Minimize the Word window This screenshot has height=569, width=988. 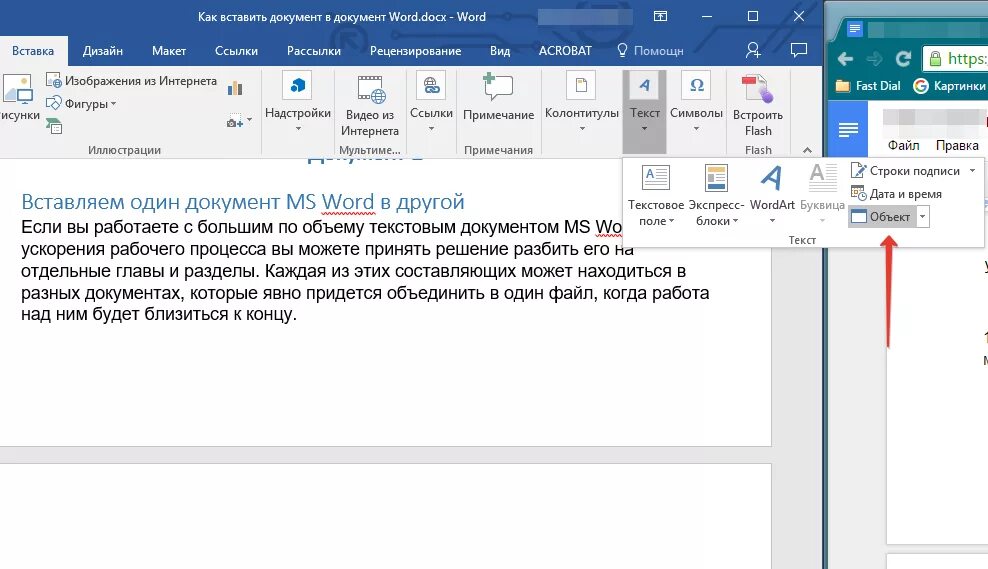tap(707, 16)
